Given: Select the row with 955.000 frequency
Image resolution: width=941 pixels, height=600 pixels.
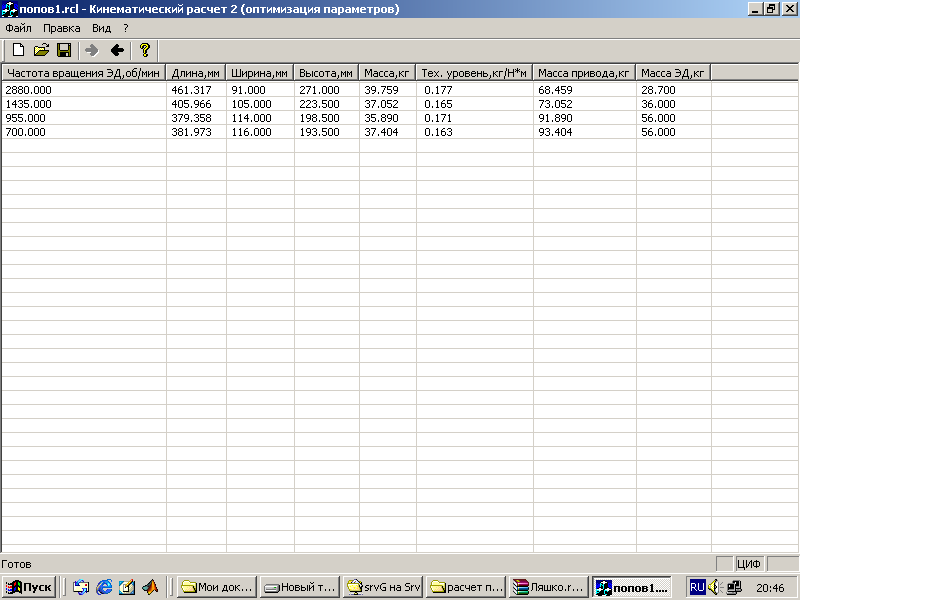Looking at the screenshot, I should tap(400, 118).
